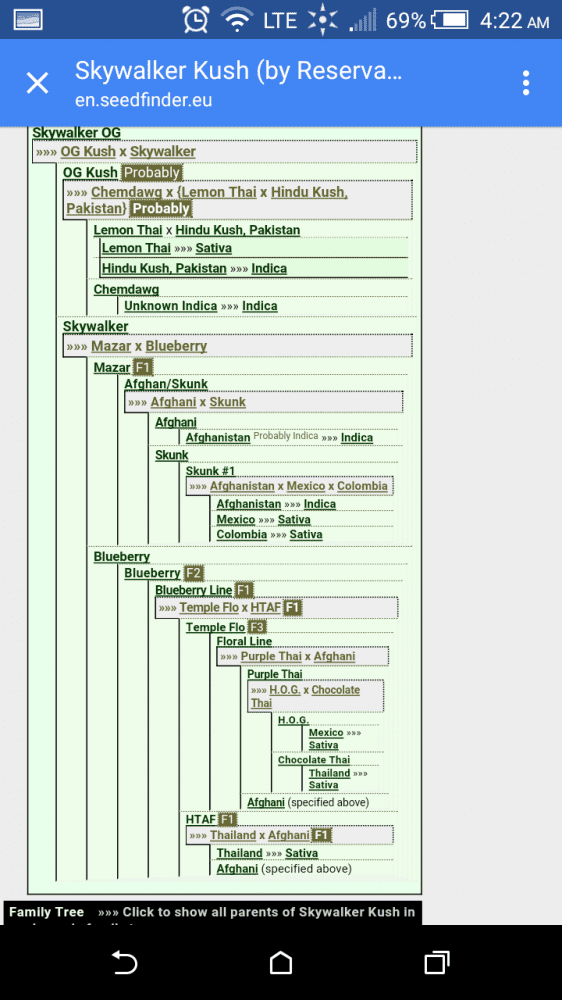Screen dimensions: 562x1000
Task: Close the Chrome custom tab
Action: tap(37, 83)
